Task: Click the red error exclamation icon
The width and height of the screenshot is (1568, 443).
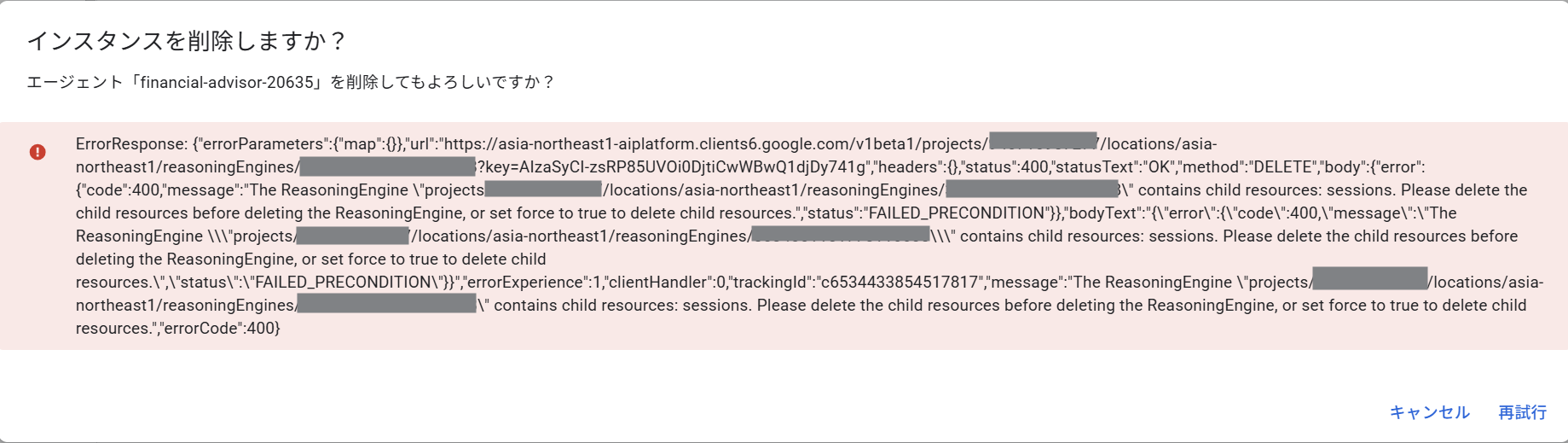Action: [x=38, y=152]
